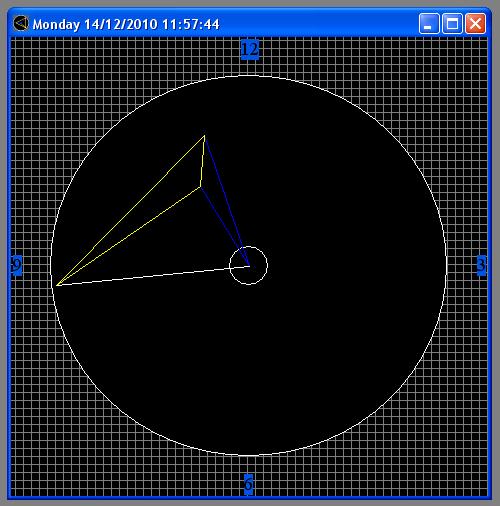Screen dimensions: 500x506
Task: Click the blue title bar empty space
Action: (317, 24)
